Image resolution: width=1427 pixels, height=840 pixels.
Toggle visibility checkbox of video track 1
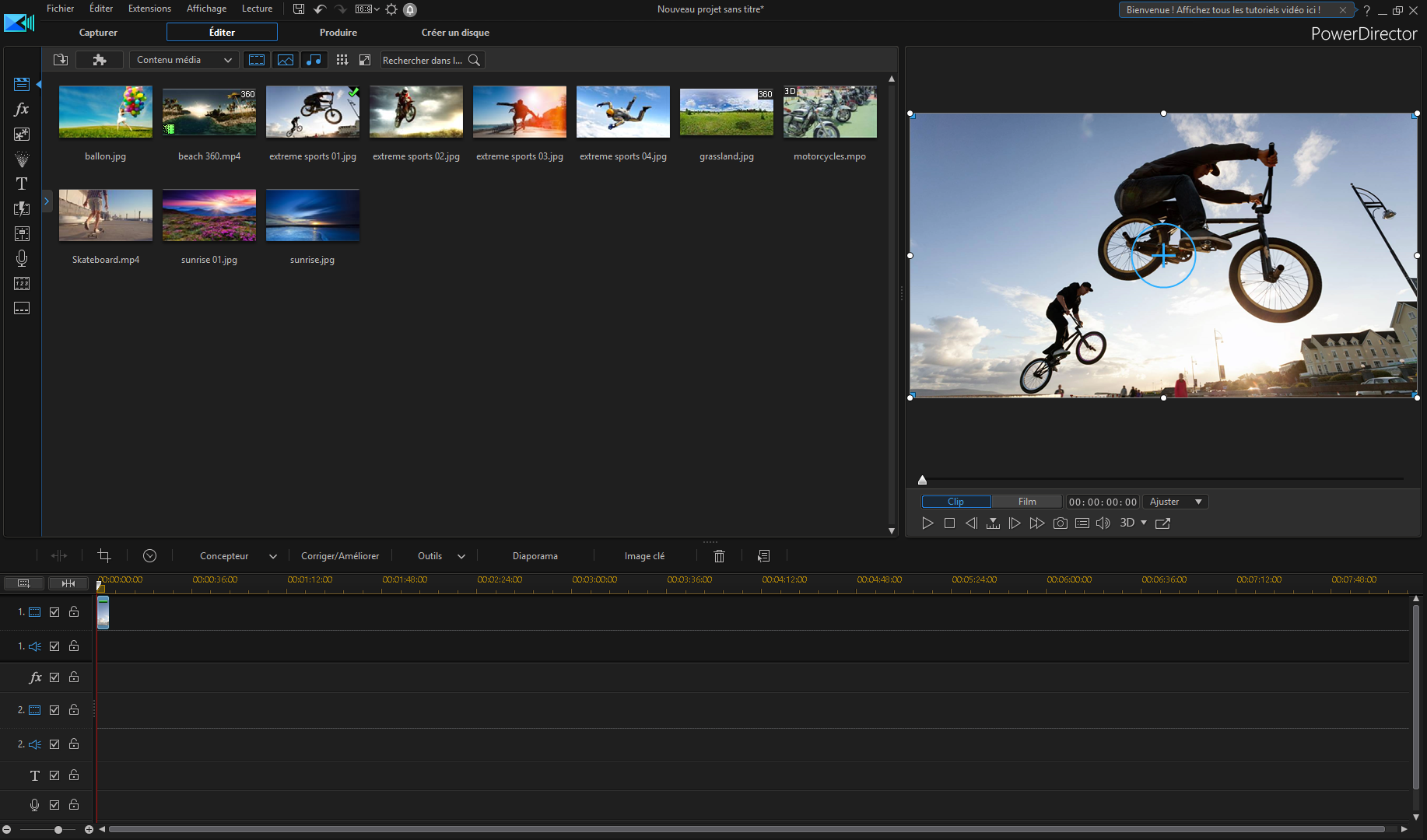click(x=54, y=612)
